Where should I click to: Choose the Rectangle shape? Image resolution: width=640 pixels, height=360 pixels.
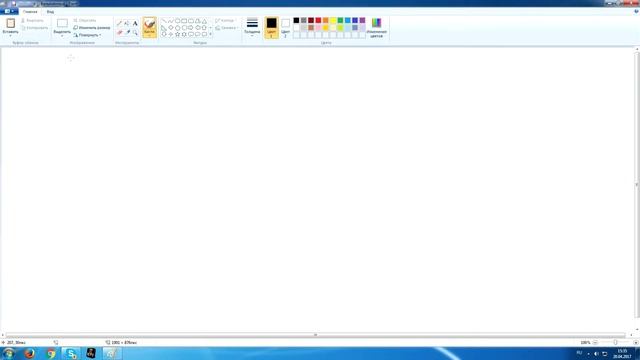[184, 21]
